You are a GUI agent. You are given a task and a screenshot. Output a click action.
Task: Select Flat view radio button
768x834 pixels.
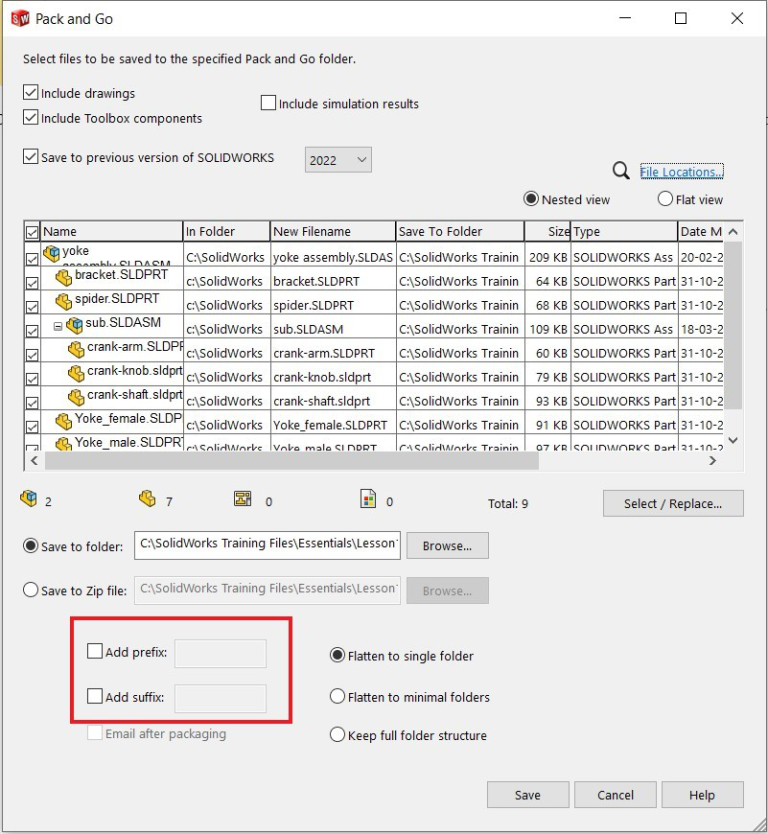(x=665, y=199)
